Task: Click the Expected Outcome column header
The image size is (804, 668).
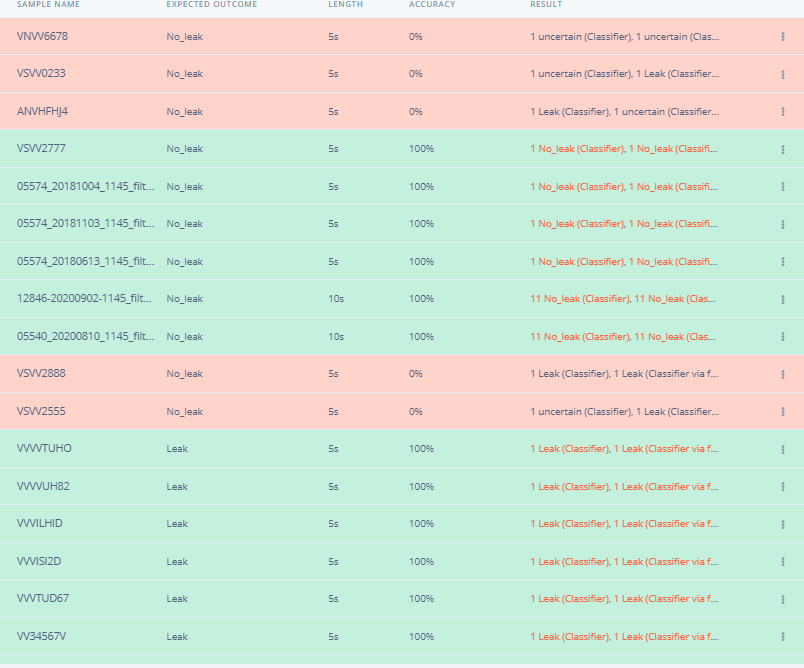Action: 211,5
